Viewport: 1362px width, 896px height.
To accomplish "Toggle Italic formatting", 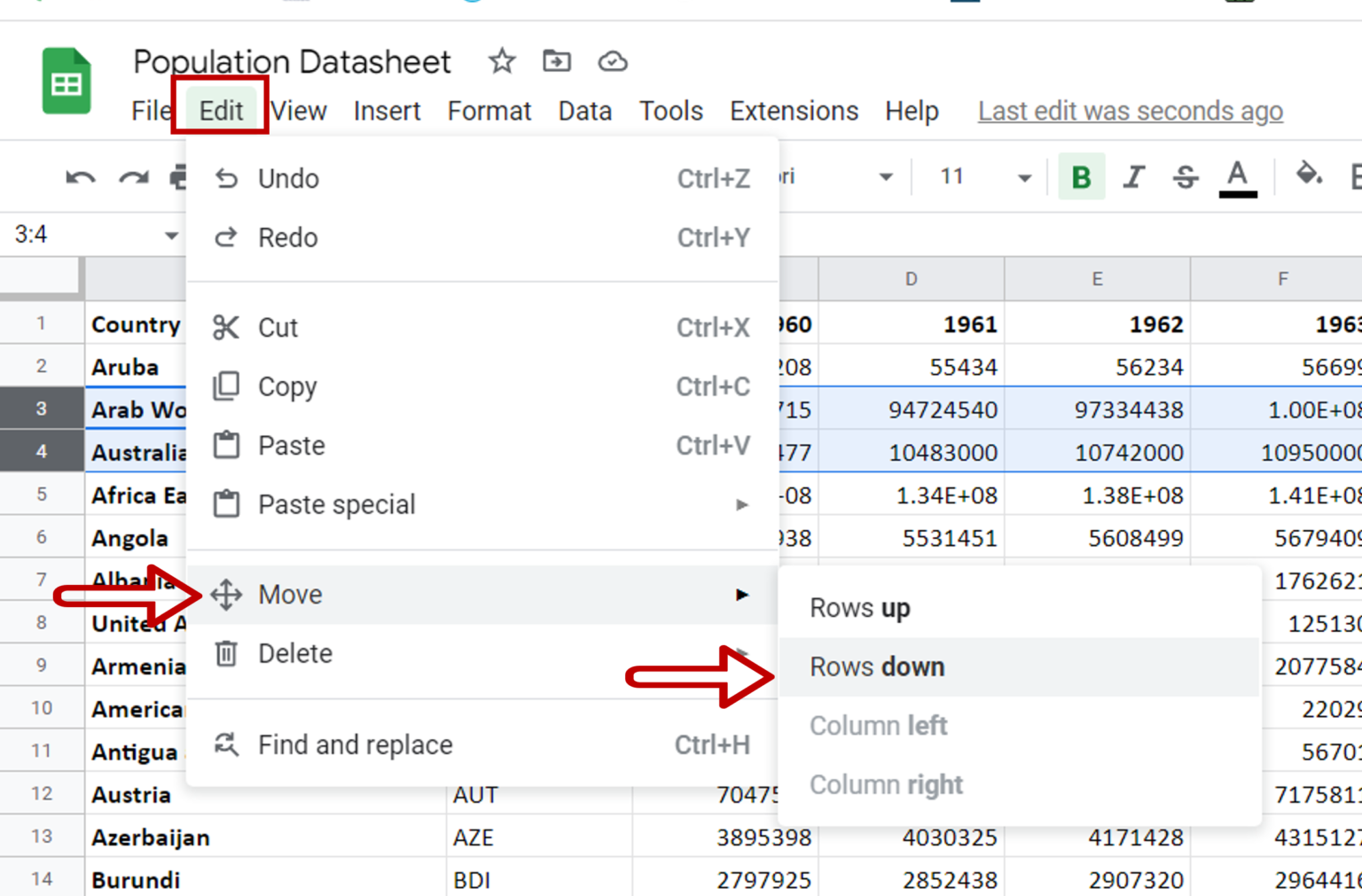I will pyautogui.click(x=1133, y=176).
